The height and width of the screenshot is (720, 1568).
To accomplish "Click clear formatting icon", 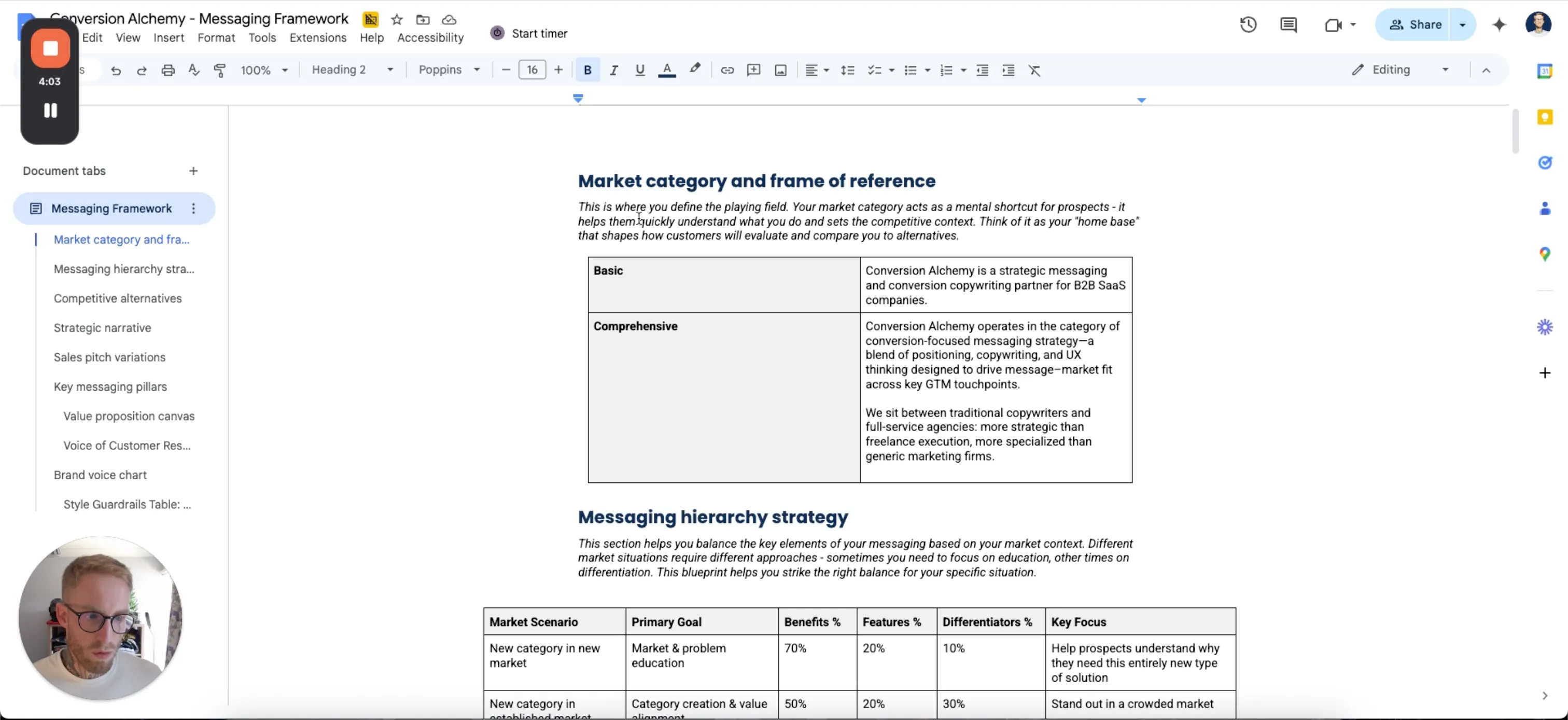I will [x=1034, y=70].
